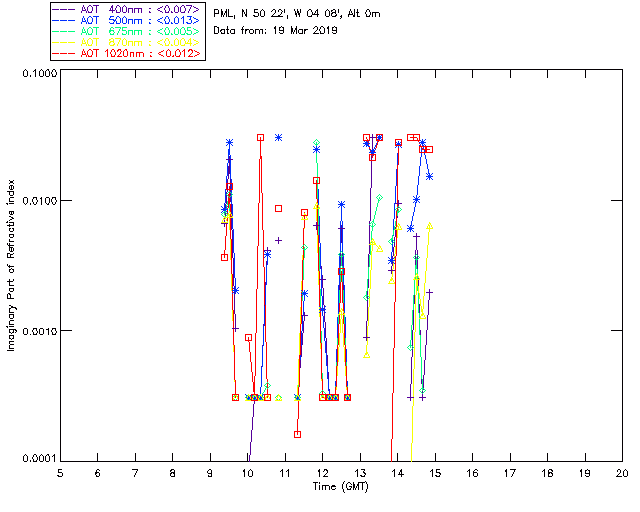Click the x-axis tick label 20
Screen dimensions: 640x512
[622, 473]
